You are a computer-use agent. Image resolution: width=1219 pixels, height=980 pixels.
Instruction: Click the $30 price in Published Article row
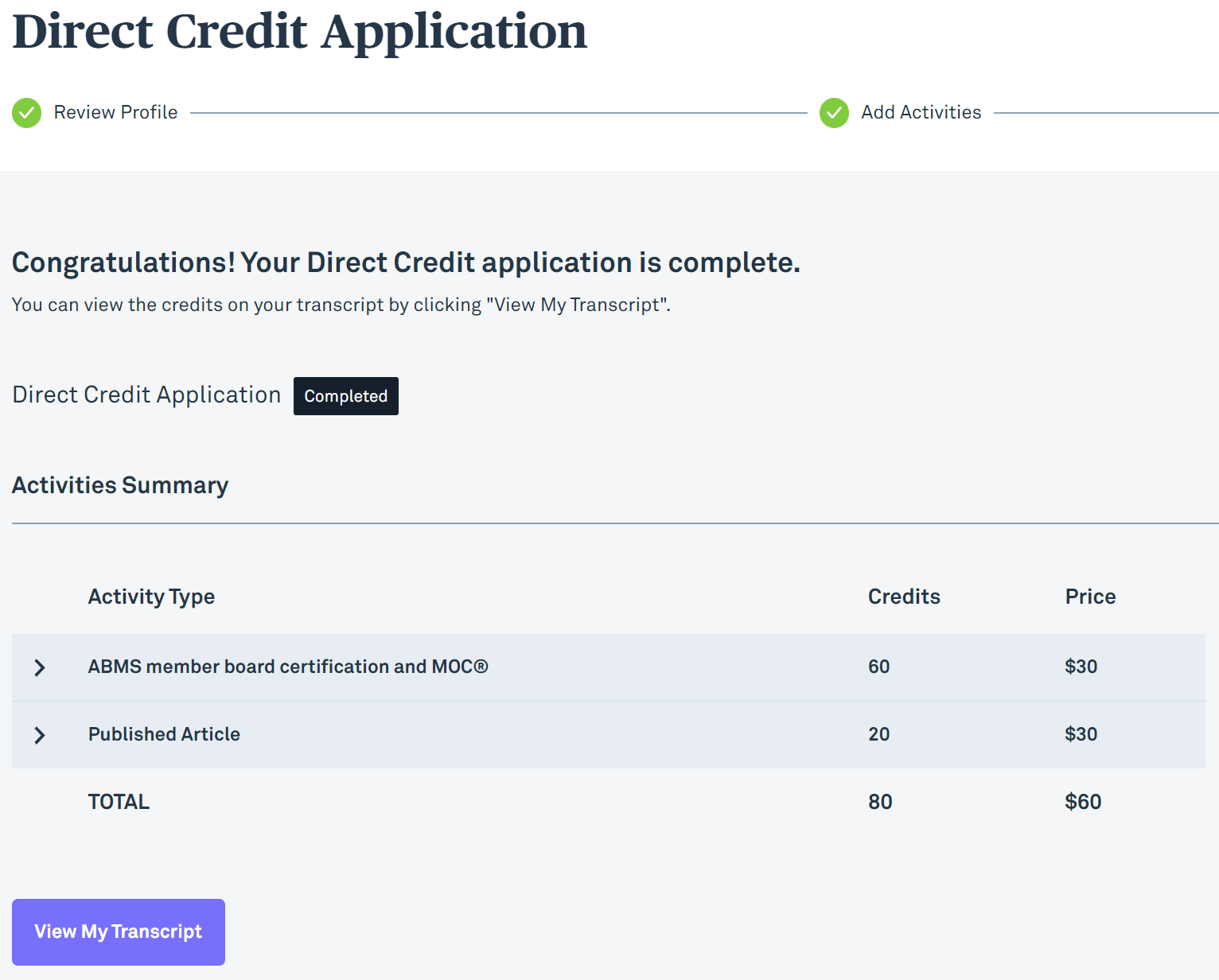(1081, 734)
